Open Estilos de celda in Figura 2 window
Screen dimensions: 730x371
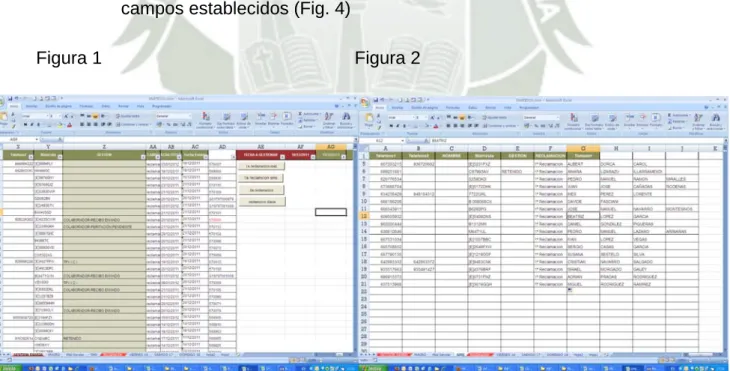coord(612,121)
